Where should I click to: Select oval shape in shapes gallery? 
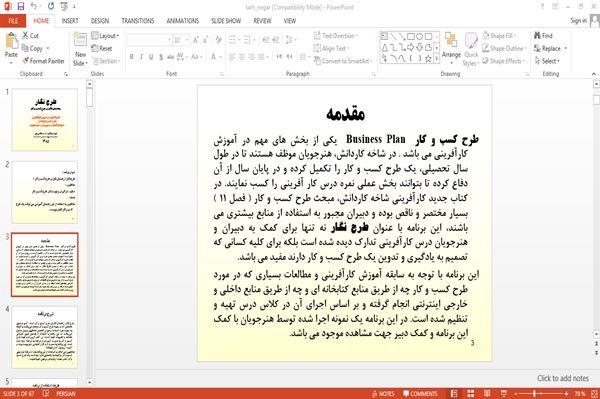point(419,37)
